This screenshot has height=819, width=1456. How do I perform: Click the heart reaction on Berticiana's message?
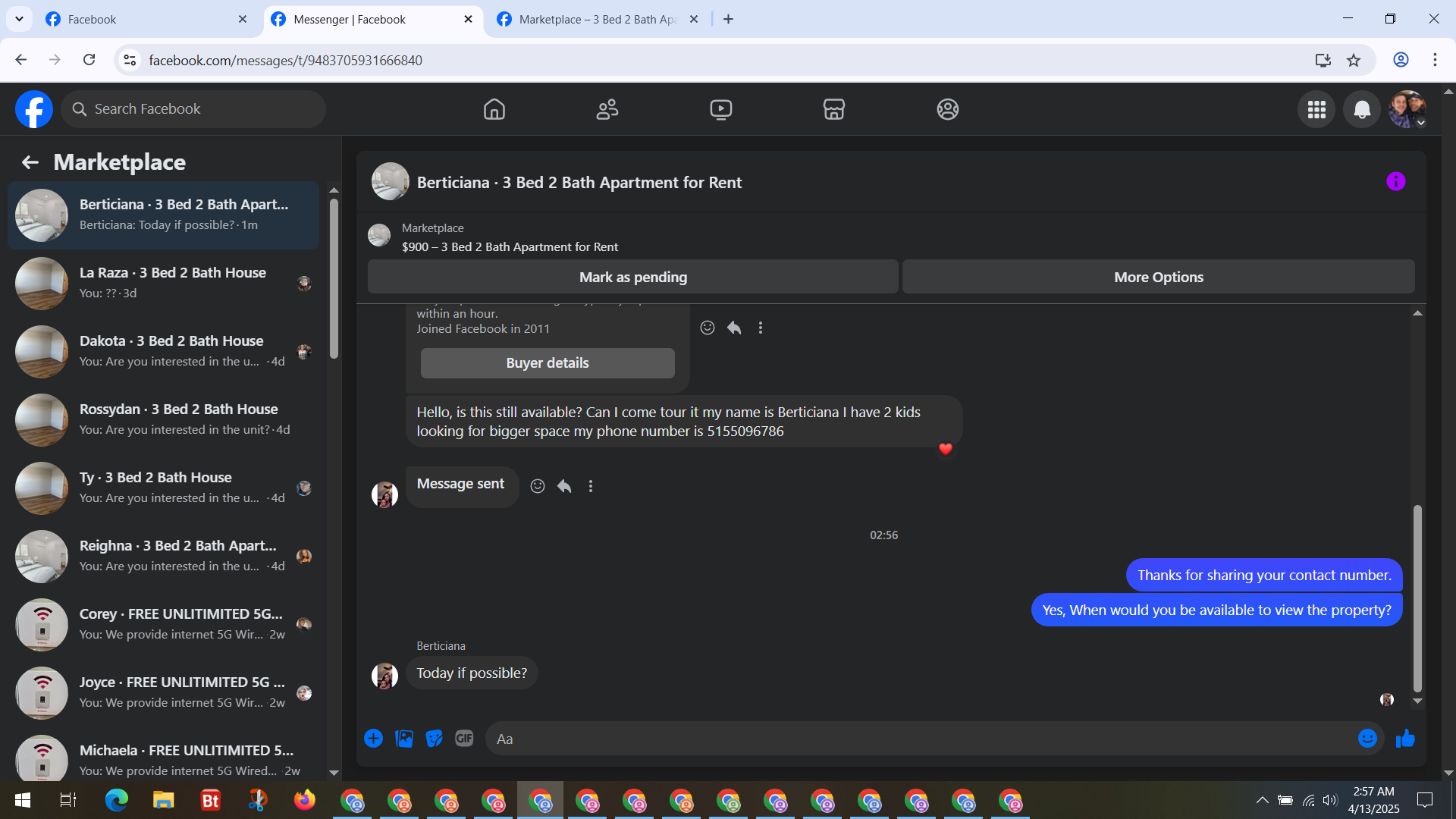coord(945,449)
